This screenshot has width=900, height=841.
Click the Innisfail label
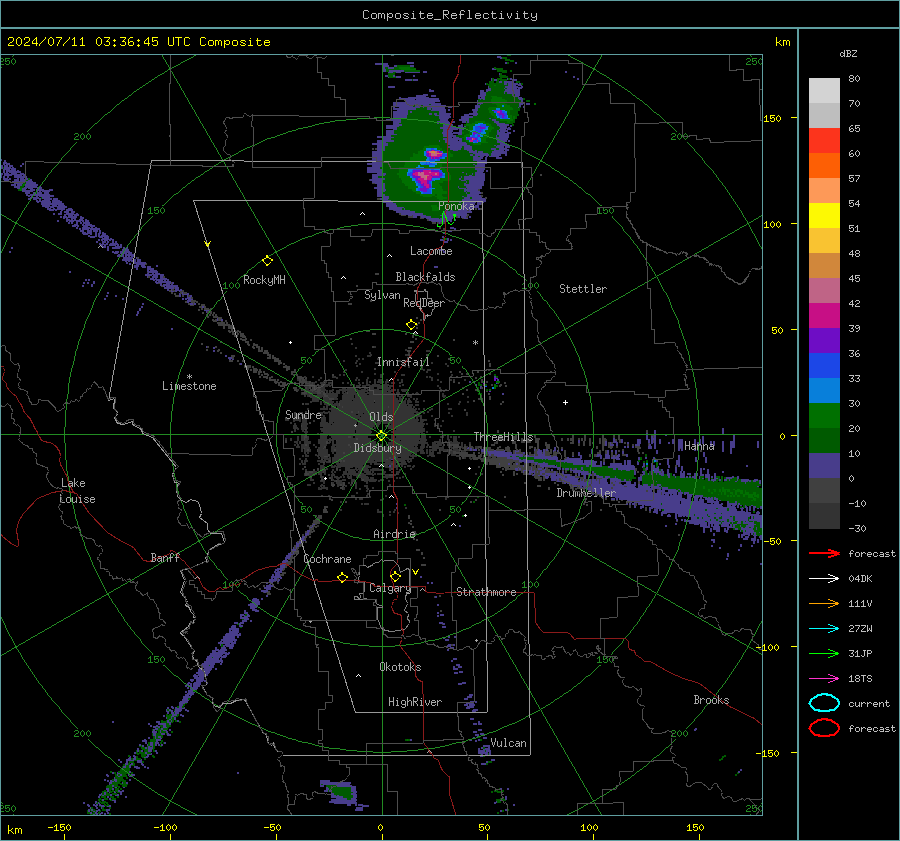click(x=403, y=362)
